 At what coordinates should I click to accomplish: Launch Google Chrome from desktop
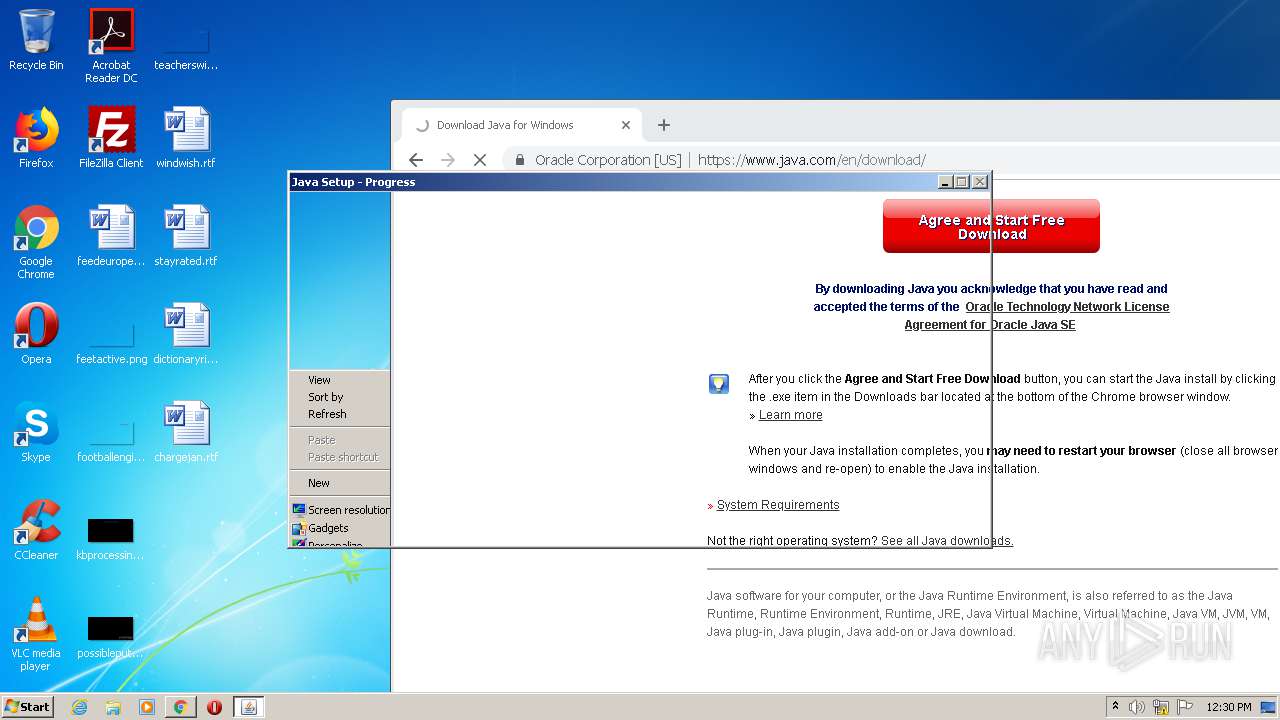pyautogui.click(x=36, y=242)
